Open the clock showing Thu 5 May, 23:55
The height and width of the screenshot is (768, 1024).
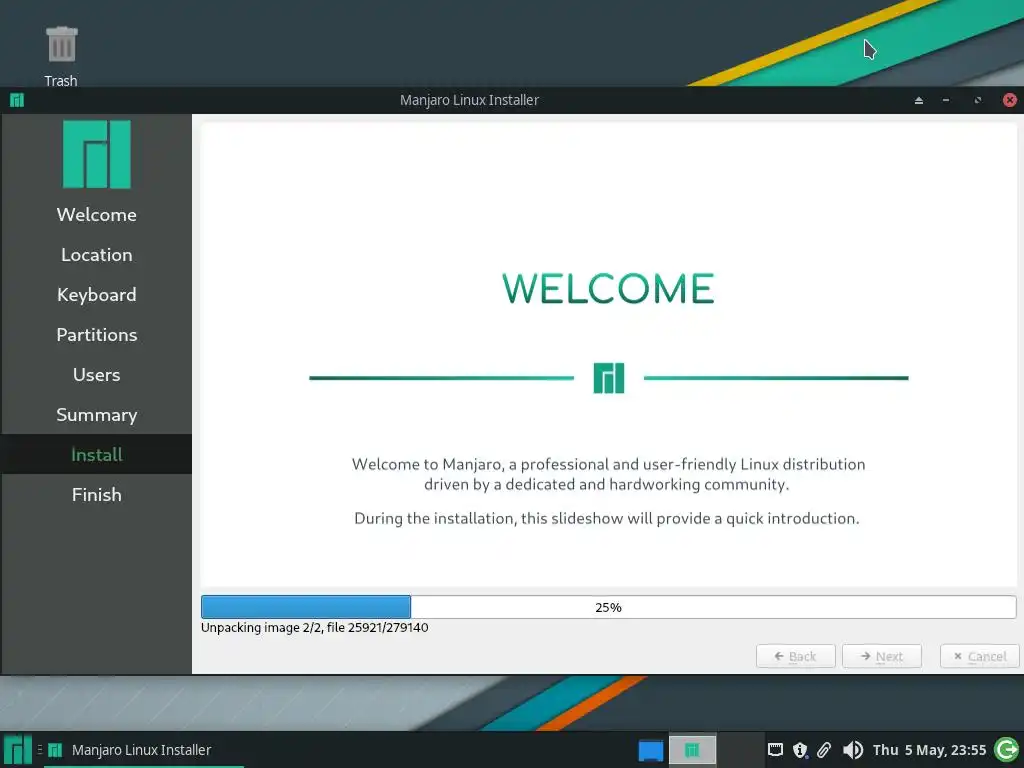(929, 750)
